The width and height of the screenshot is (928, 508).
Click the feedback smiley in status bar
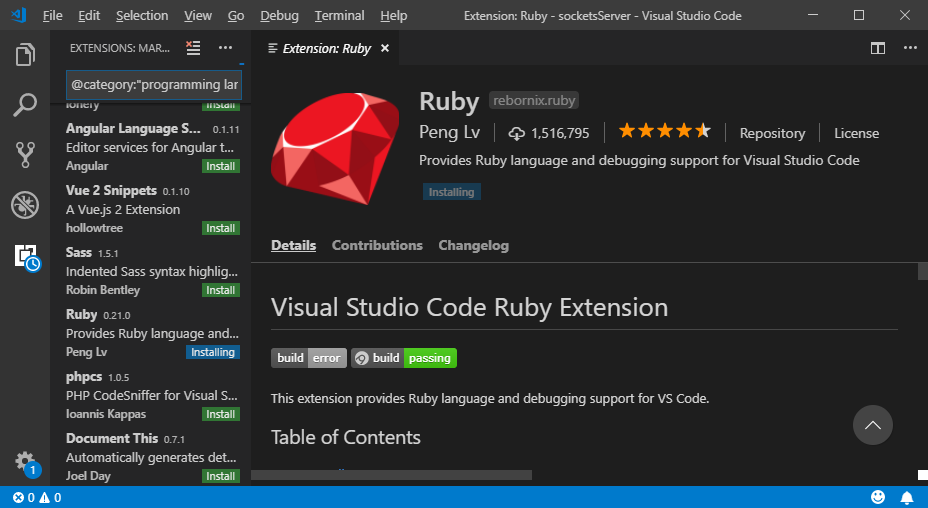point(878,497)
